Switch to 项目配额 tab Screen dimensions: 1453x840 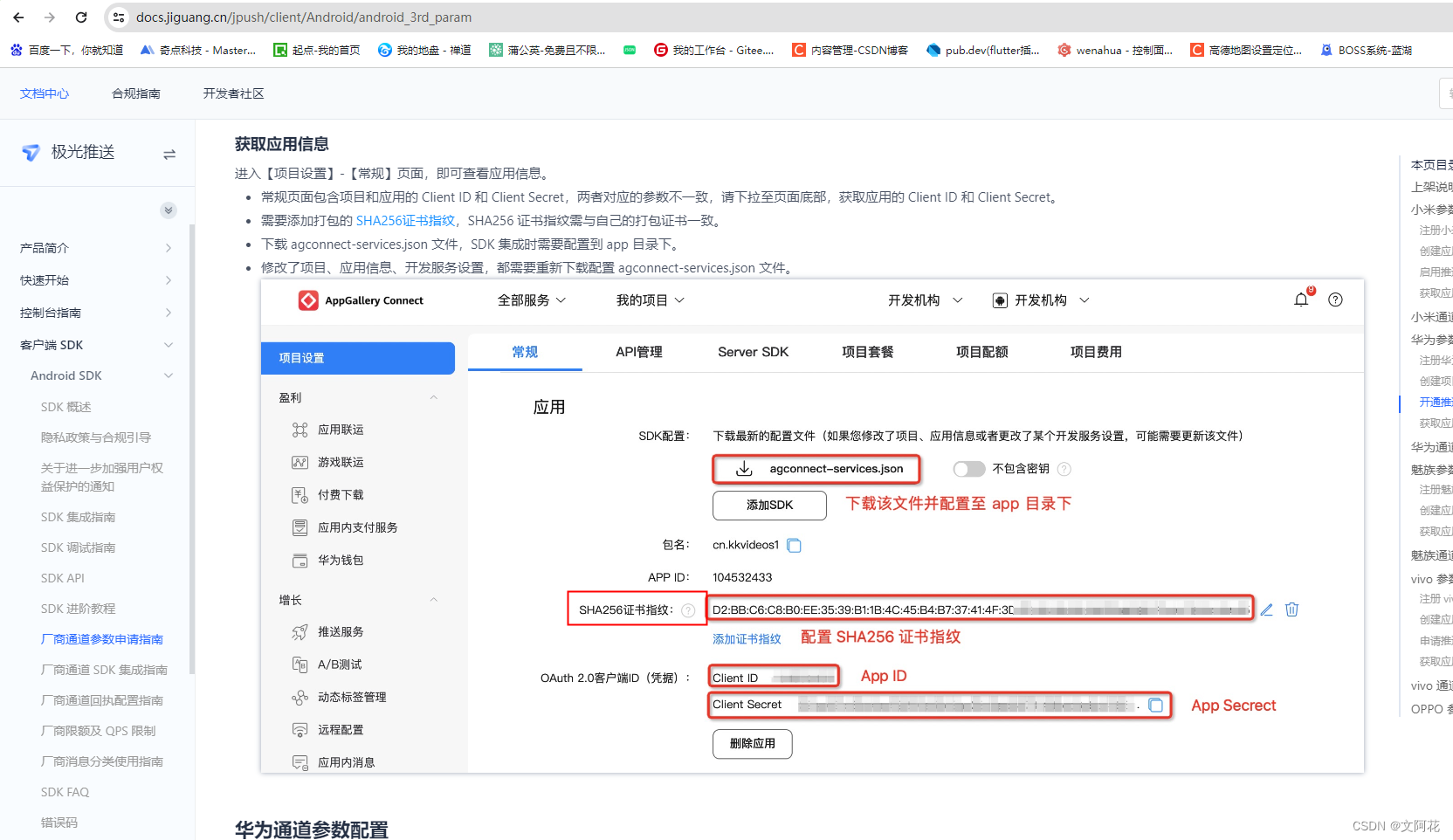(x=982, y=352)
